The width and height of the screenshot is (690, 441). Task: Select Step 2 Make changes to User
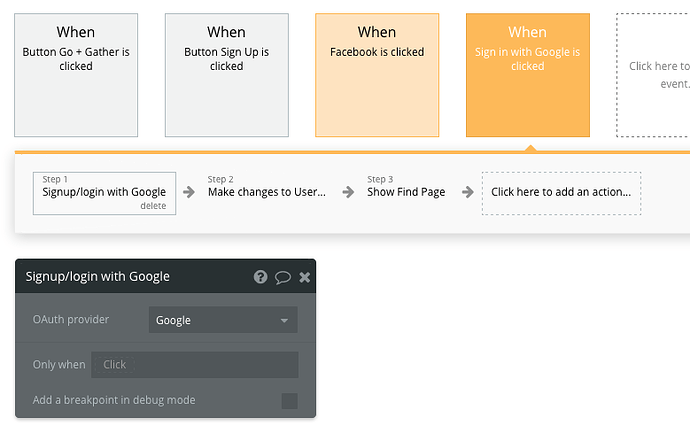[267, 191]
